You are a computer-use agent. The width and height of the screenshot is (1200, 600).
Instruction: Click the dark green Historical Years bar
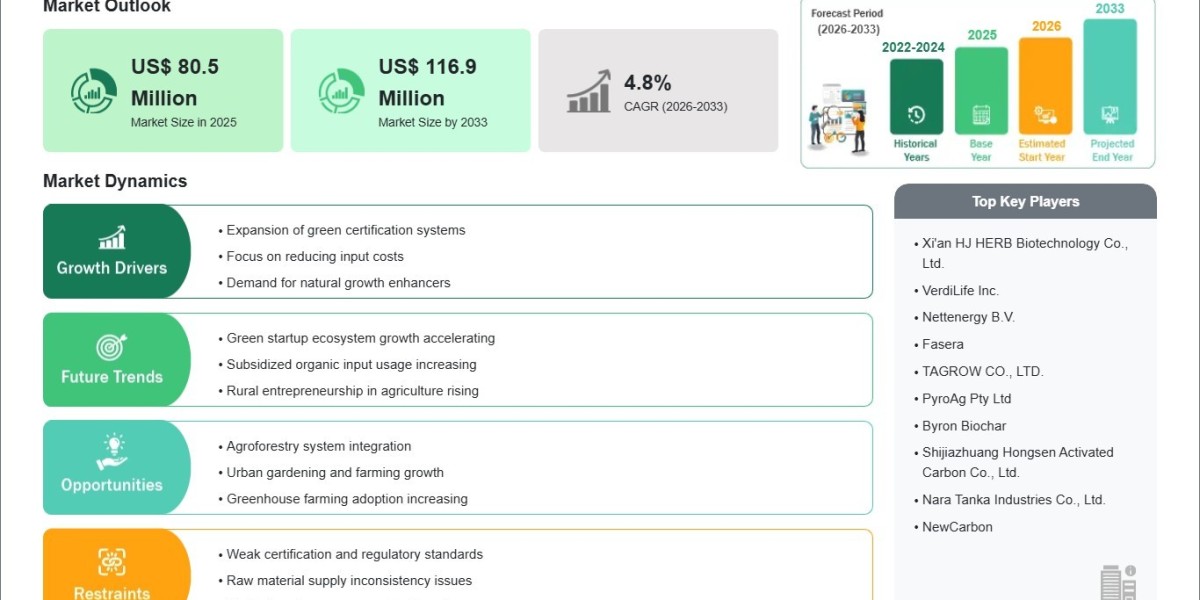click(916, 96)
